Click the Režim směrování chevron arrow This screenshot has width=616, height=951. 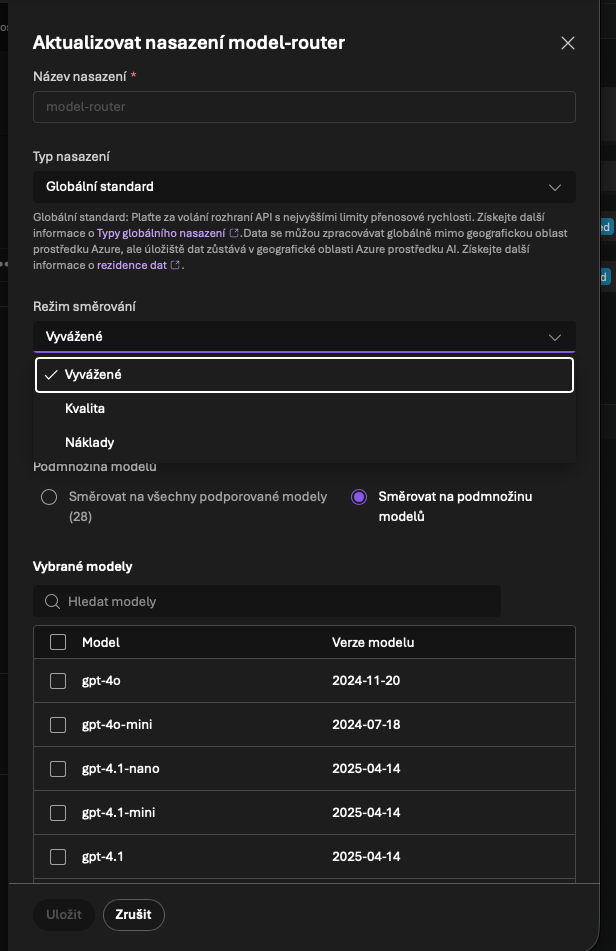(555, 337)
